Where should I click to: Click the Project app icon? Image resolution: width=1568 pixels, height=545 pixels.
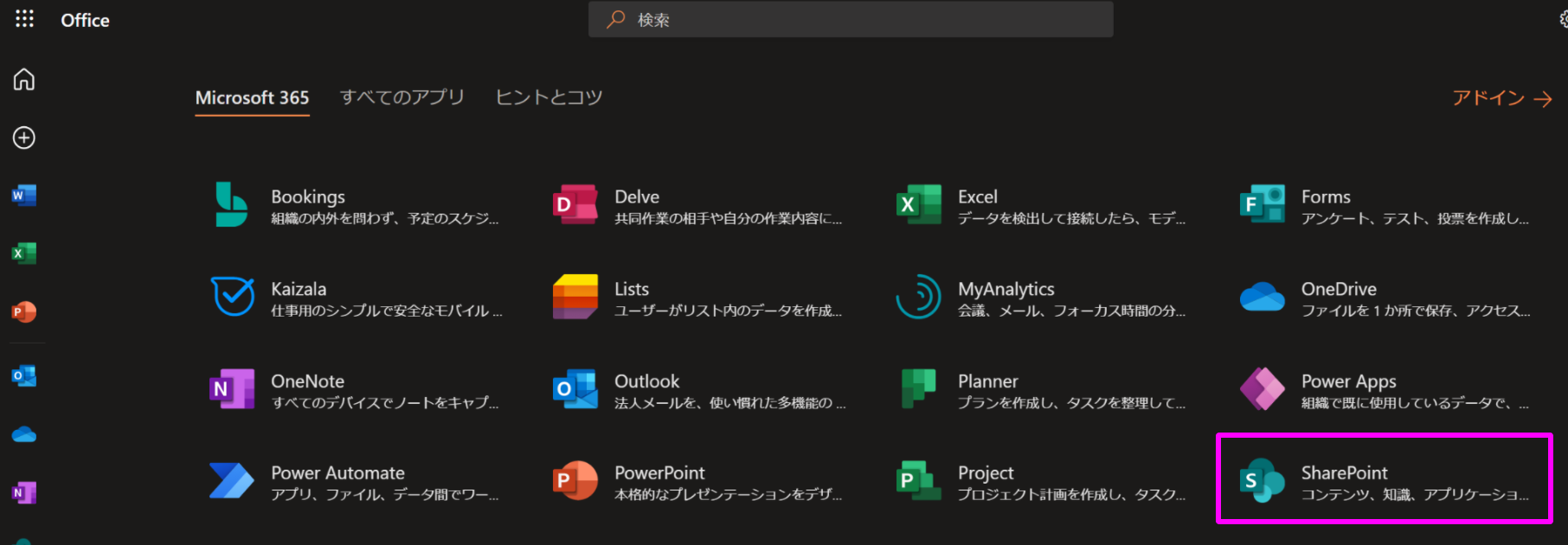pos(919,481)
